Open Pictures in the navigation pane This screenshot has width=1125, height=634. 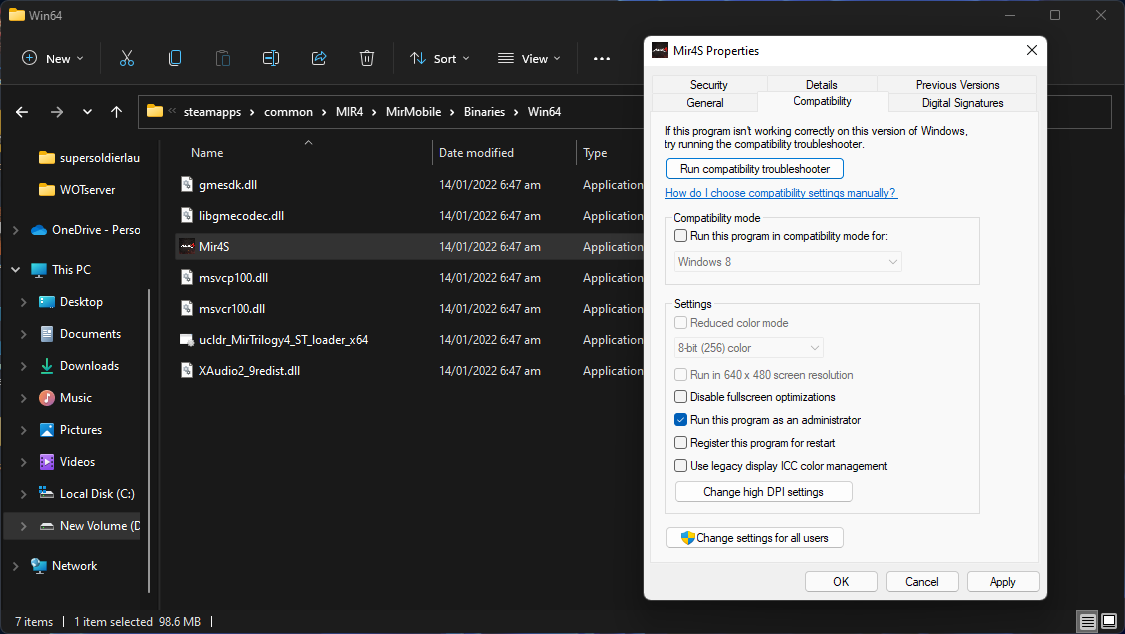pos(80,430)
